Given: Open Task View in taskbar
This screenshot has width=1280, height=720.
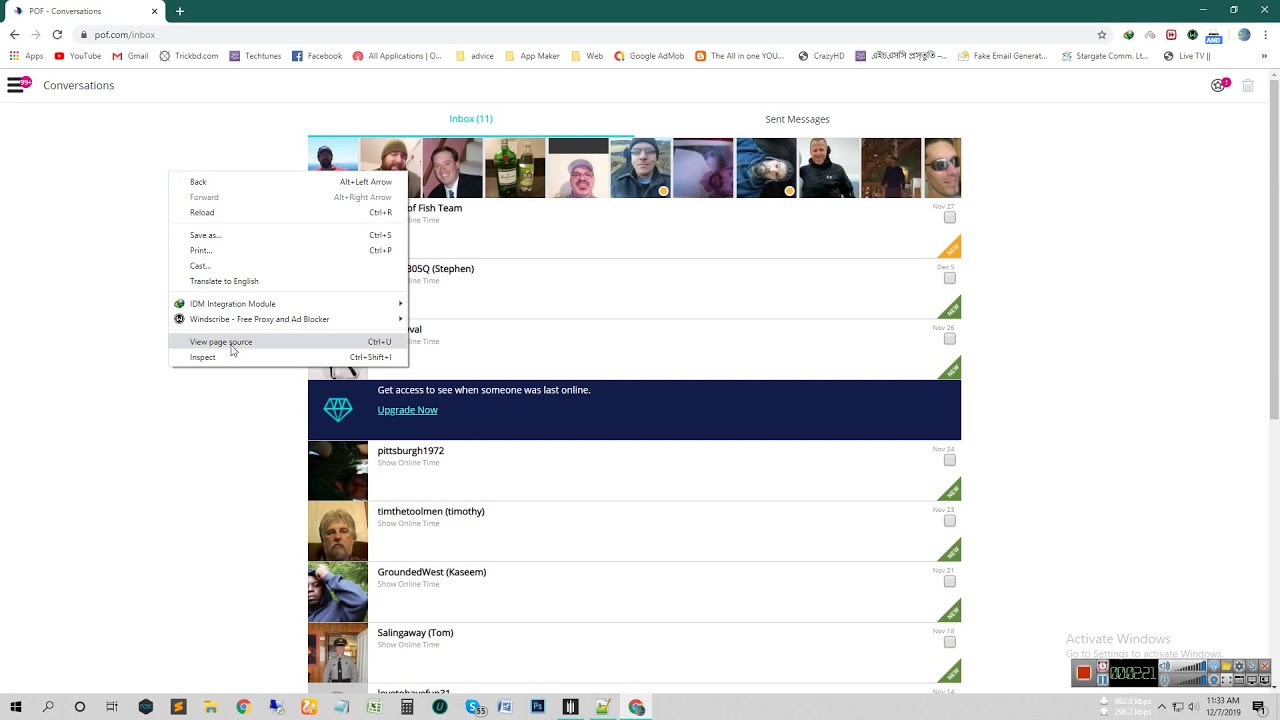Looking at the screenshot, I should point(112,707).
